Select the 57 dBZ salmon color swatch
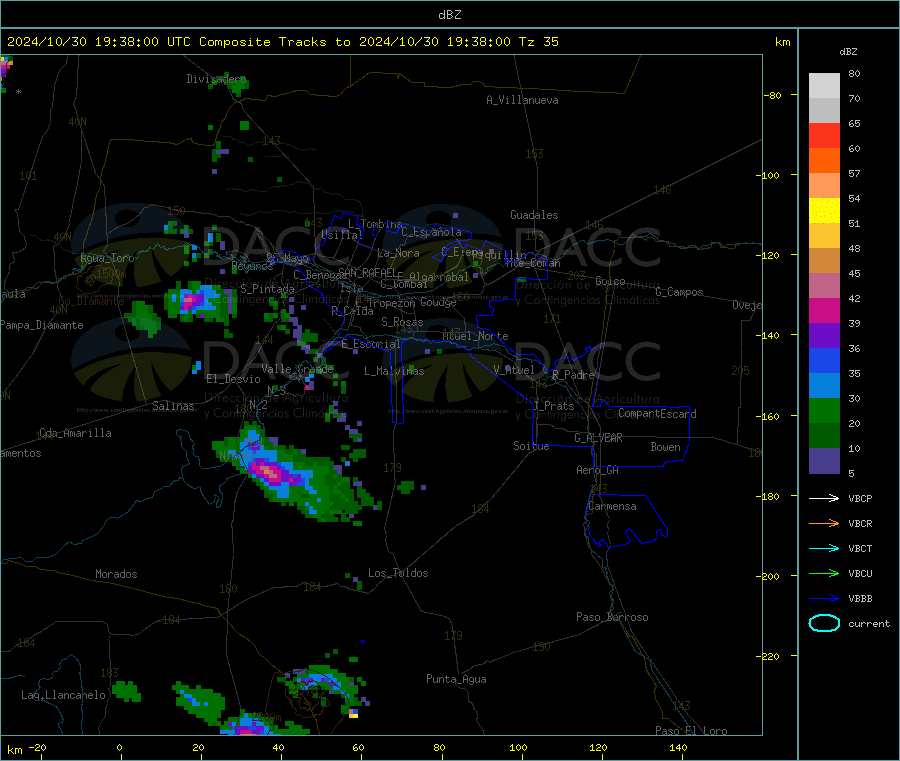The height and width of the screenshot is (761, 900). pos(824,186)
